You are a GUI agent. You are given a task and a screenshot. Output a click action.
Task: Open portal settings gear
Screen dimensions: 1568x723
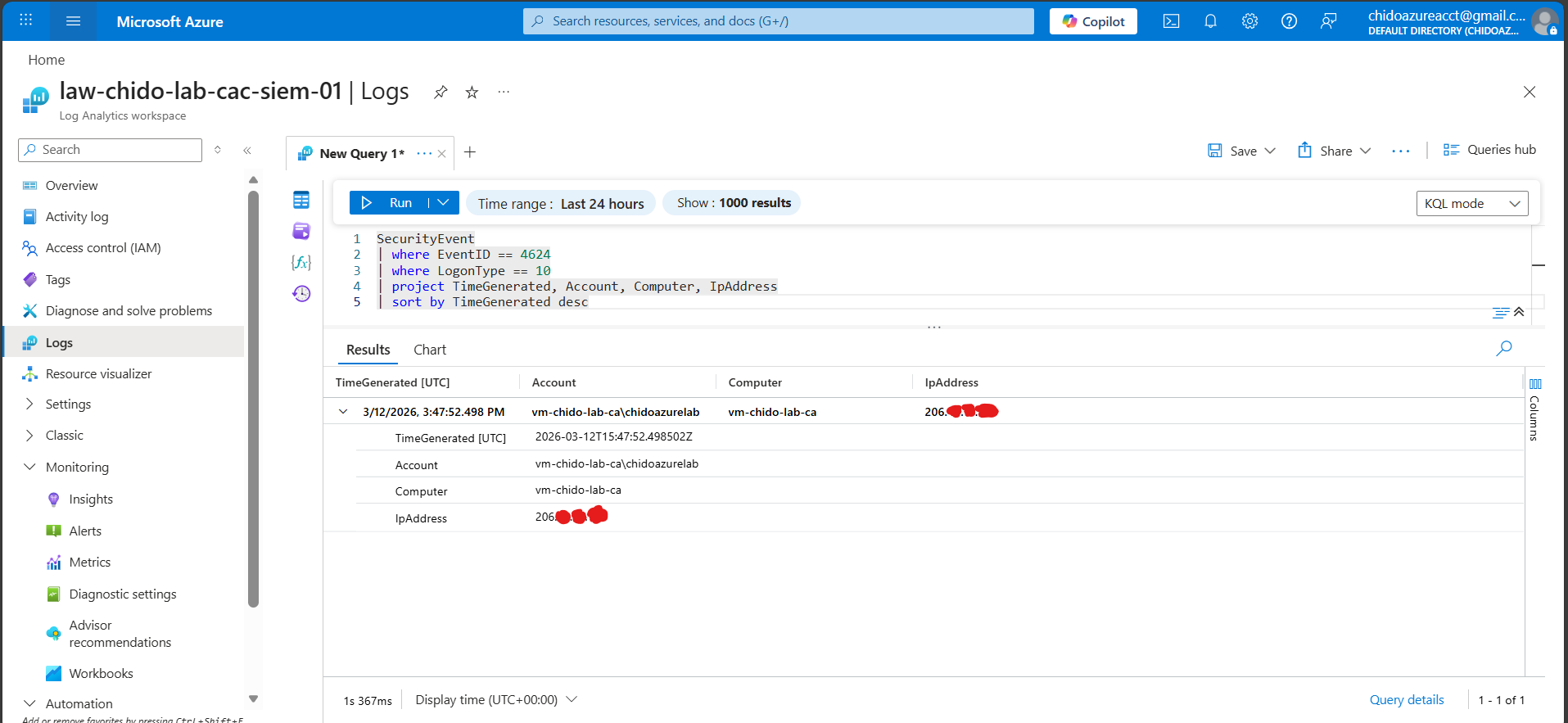click(1249, 21)
